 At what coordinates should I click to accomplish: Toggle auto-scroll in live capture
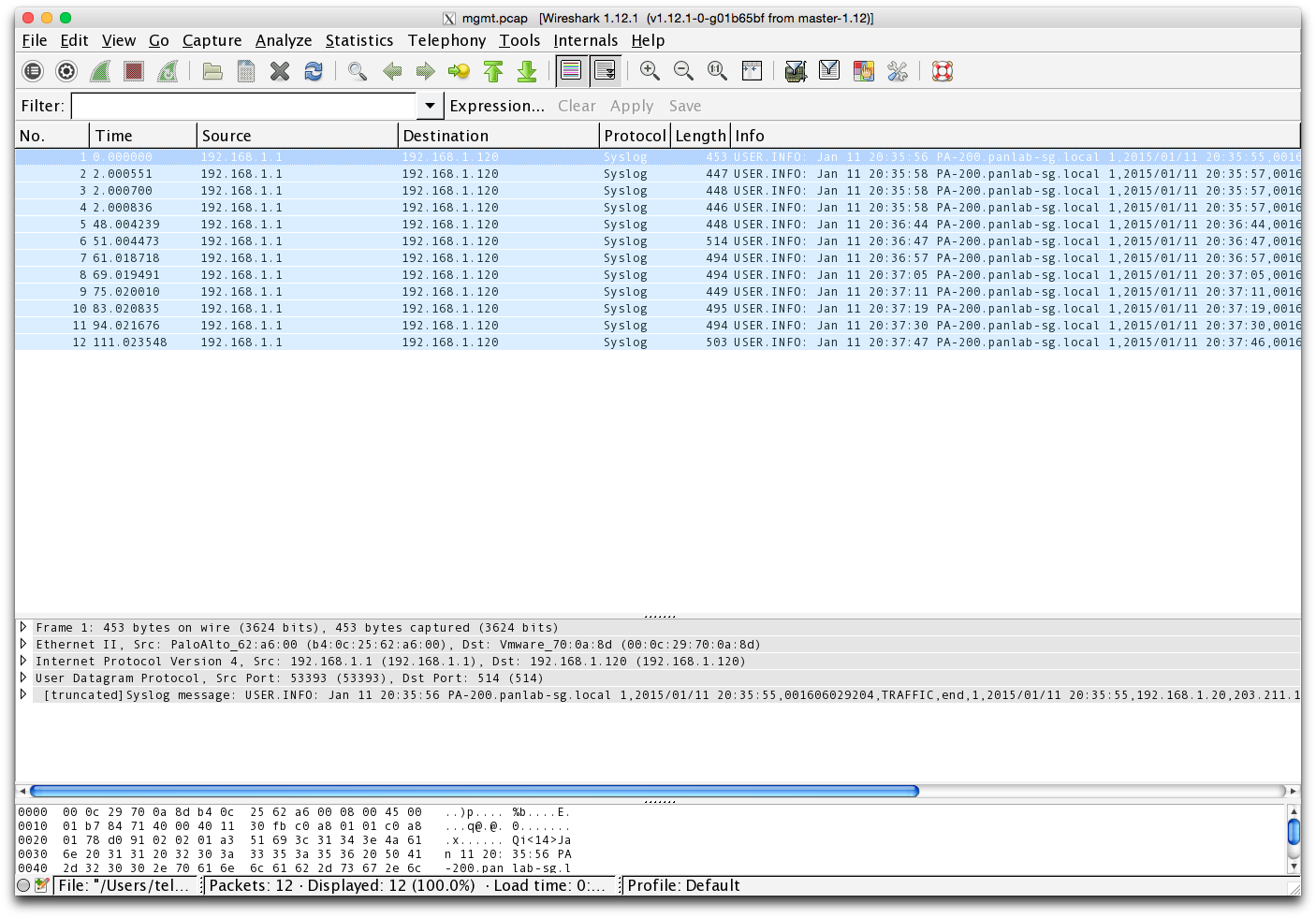click(605, 70)
